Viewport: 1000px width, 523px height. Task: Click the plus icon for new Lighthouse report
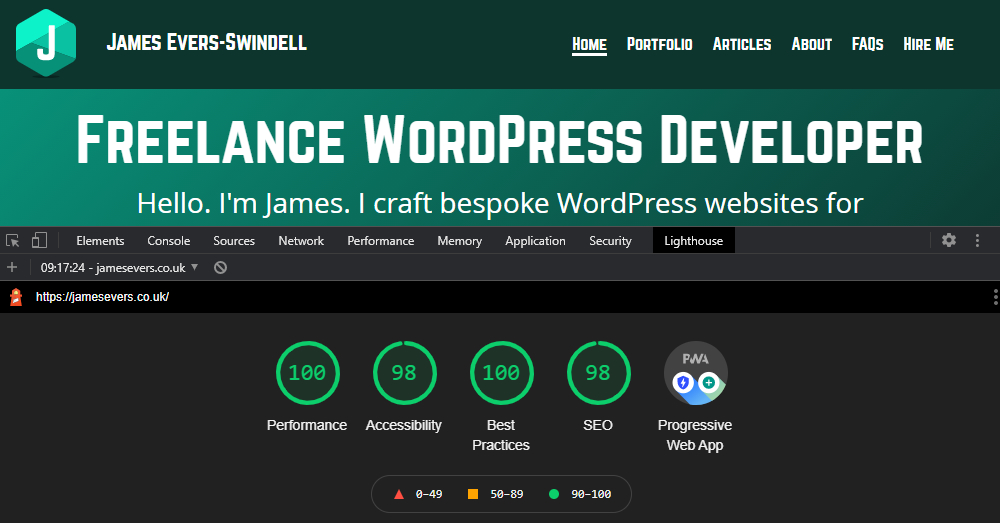pyautogui.click(x=12, y=267)
